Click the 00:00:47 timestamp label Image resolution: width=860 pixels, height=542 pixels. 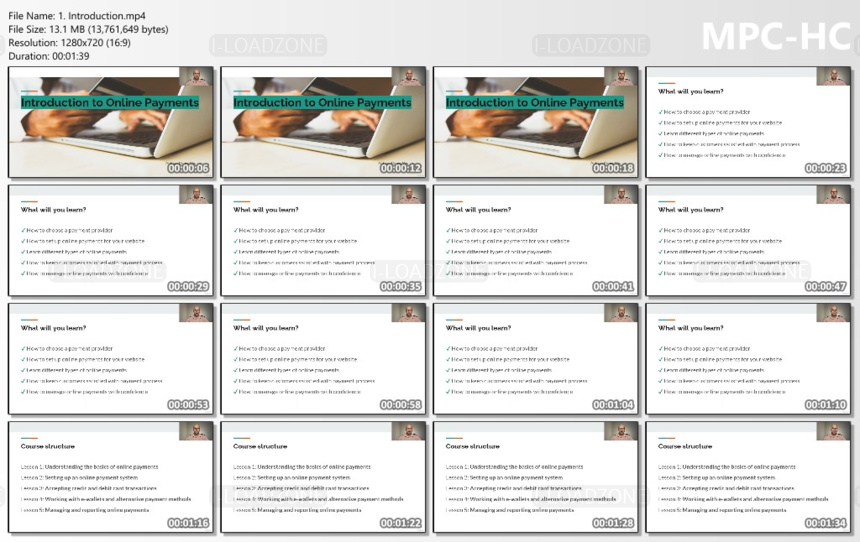point(825,287)
